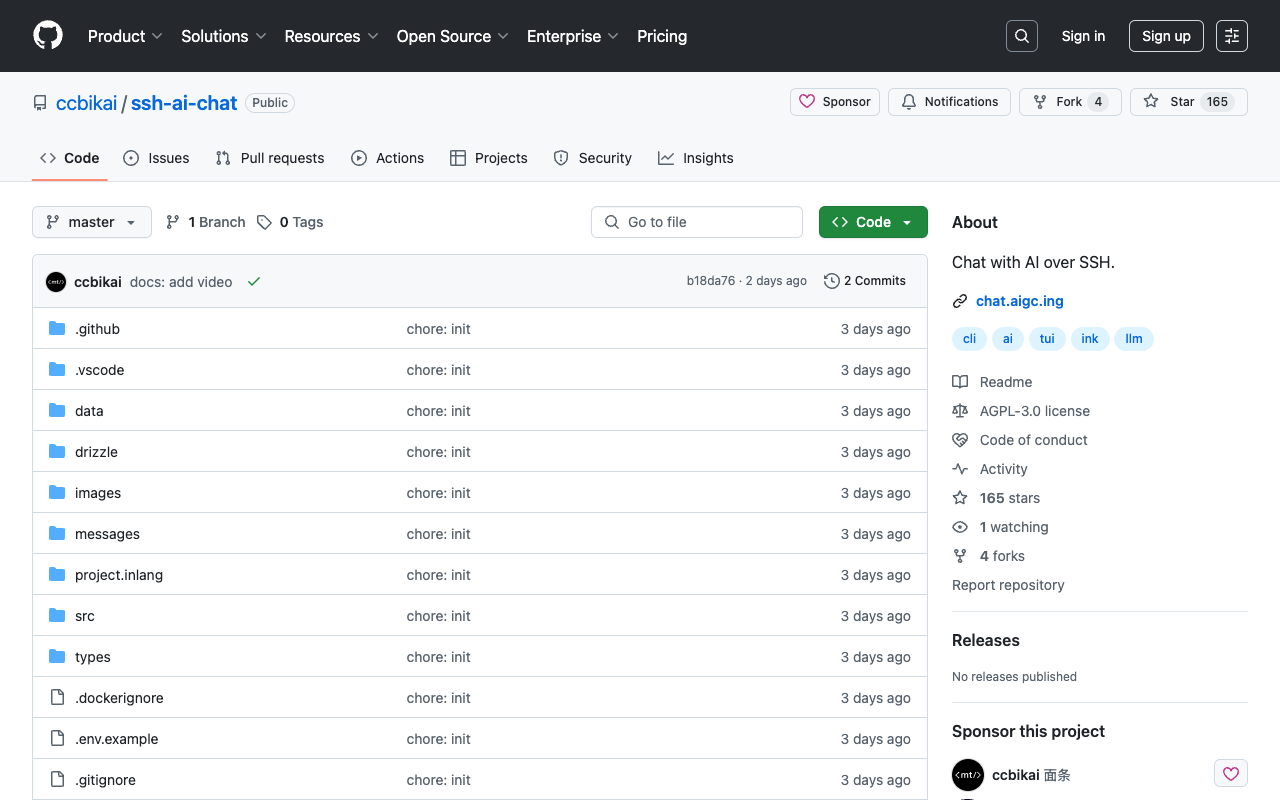Switch to the Projects tab
Image resolution: width=1280 pixels, height=800 pixels.
(x=489, y=158)
